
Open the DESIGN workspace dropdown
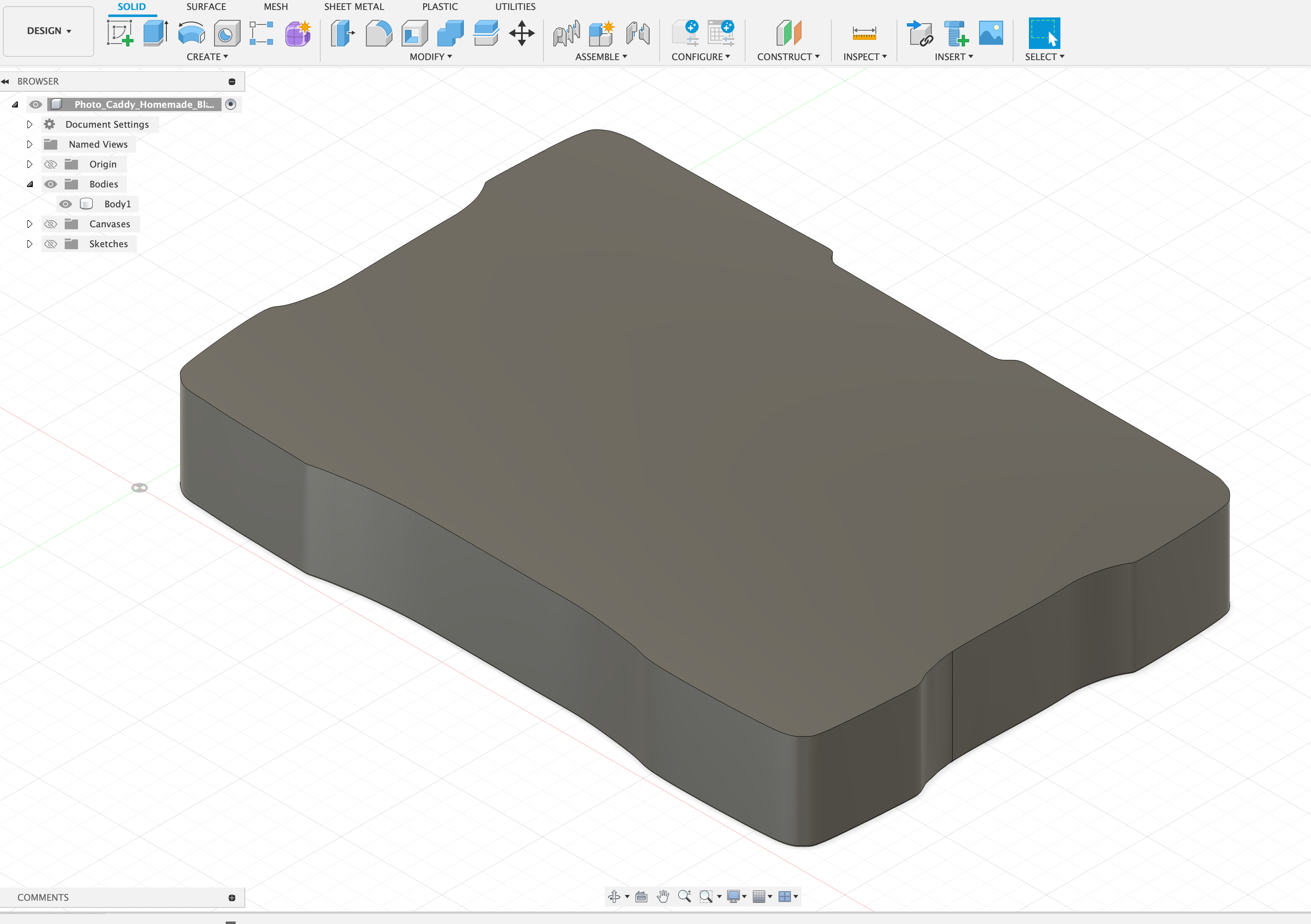49,32
